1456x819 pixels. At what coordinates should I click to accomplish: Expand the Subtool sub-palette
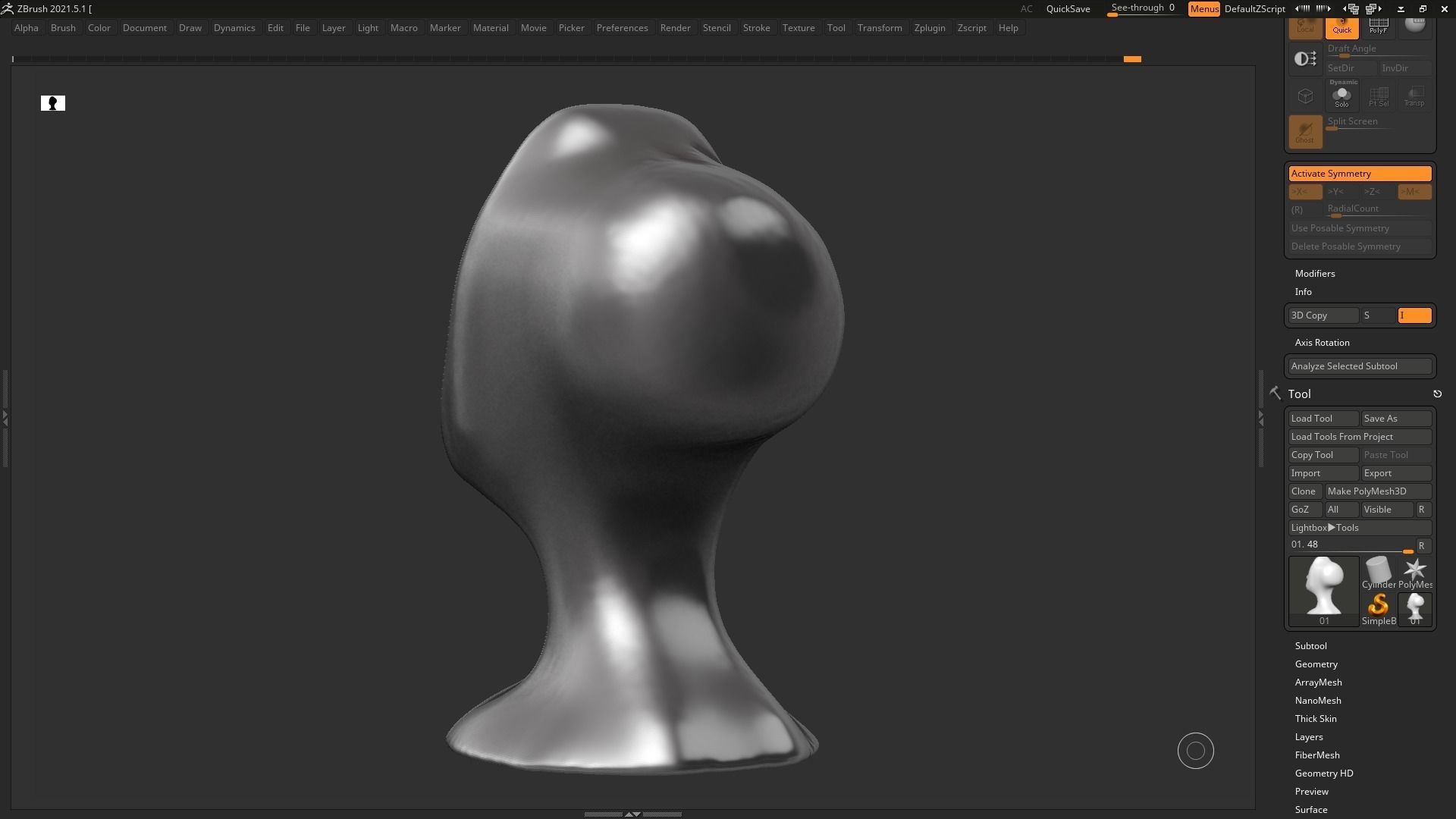pos(1310,646)
